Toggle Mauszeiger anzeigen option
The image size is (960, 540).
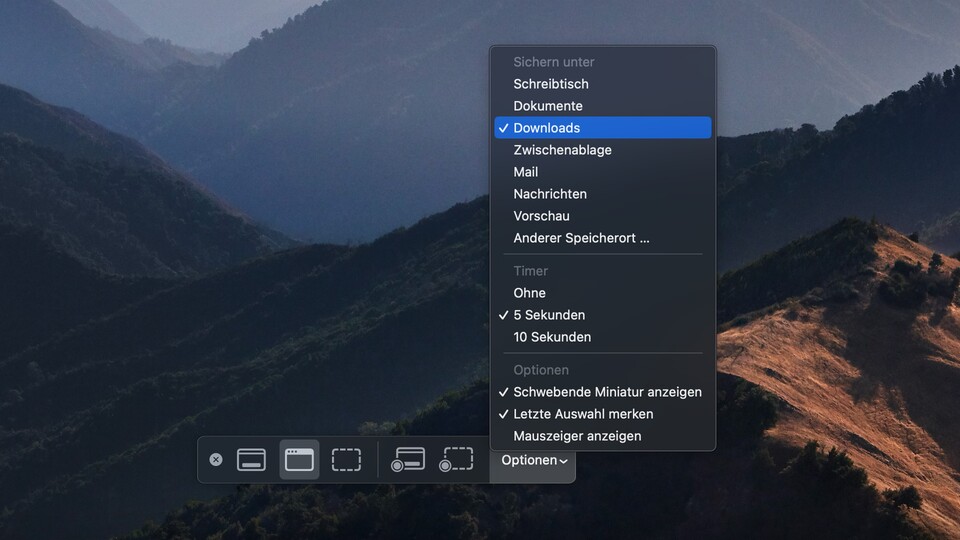(x=603, y=437)
